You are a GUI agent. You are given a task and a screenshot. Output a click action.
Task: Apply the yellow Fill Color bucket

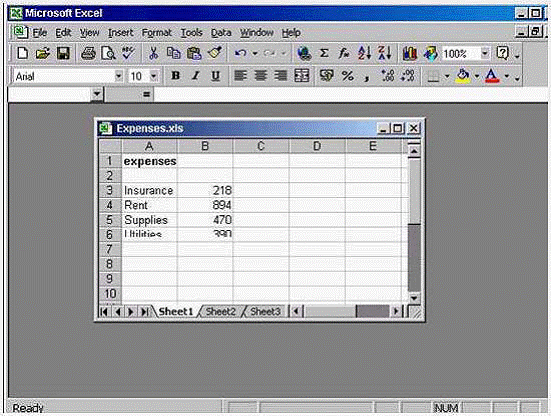pos(463,76)
